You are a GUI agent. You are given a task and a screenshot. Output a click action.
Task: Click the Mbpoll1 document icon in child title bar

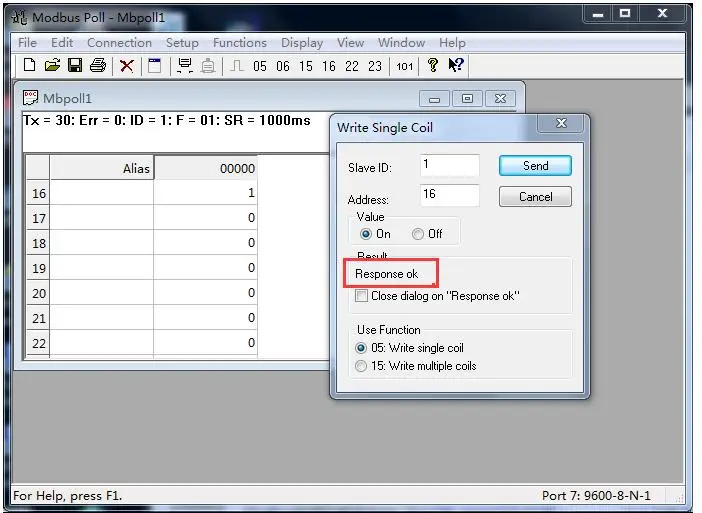click(30, 98)
